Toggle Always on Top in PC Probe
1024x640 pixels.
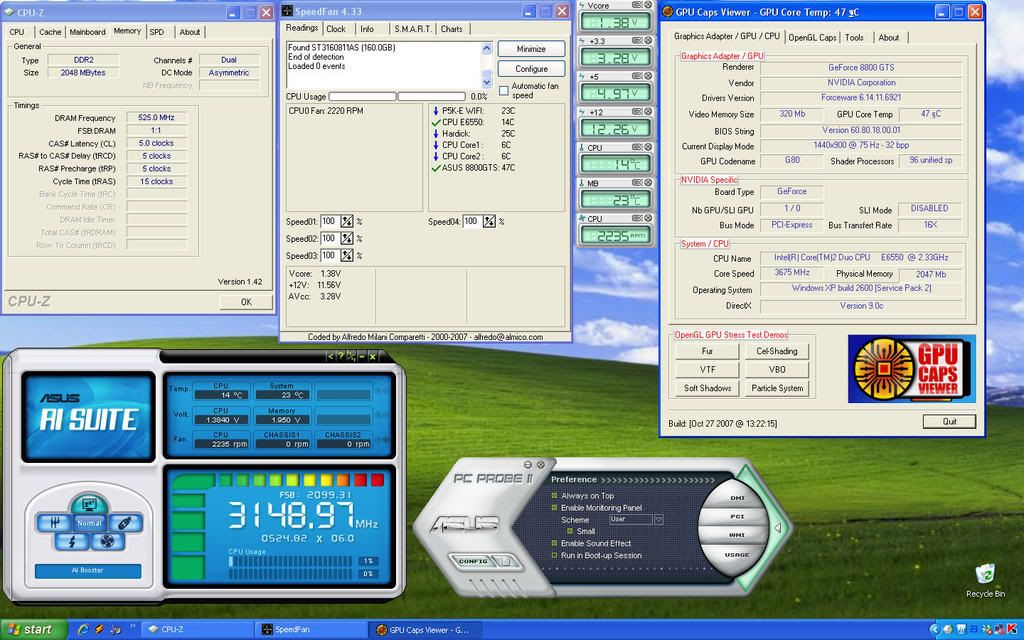point(555,496)
